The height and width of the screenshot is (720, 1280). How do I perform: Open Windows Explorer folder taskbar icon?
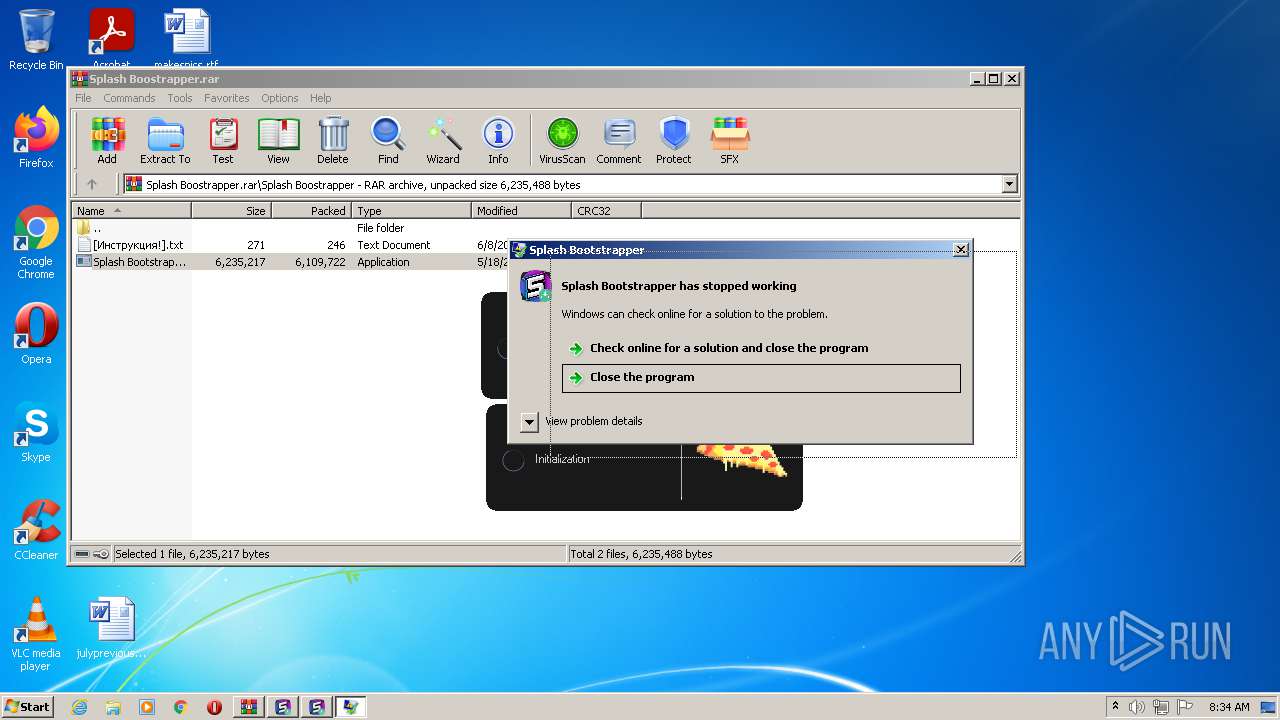coord(113,707)
